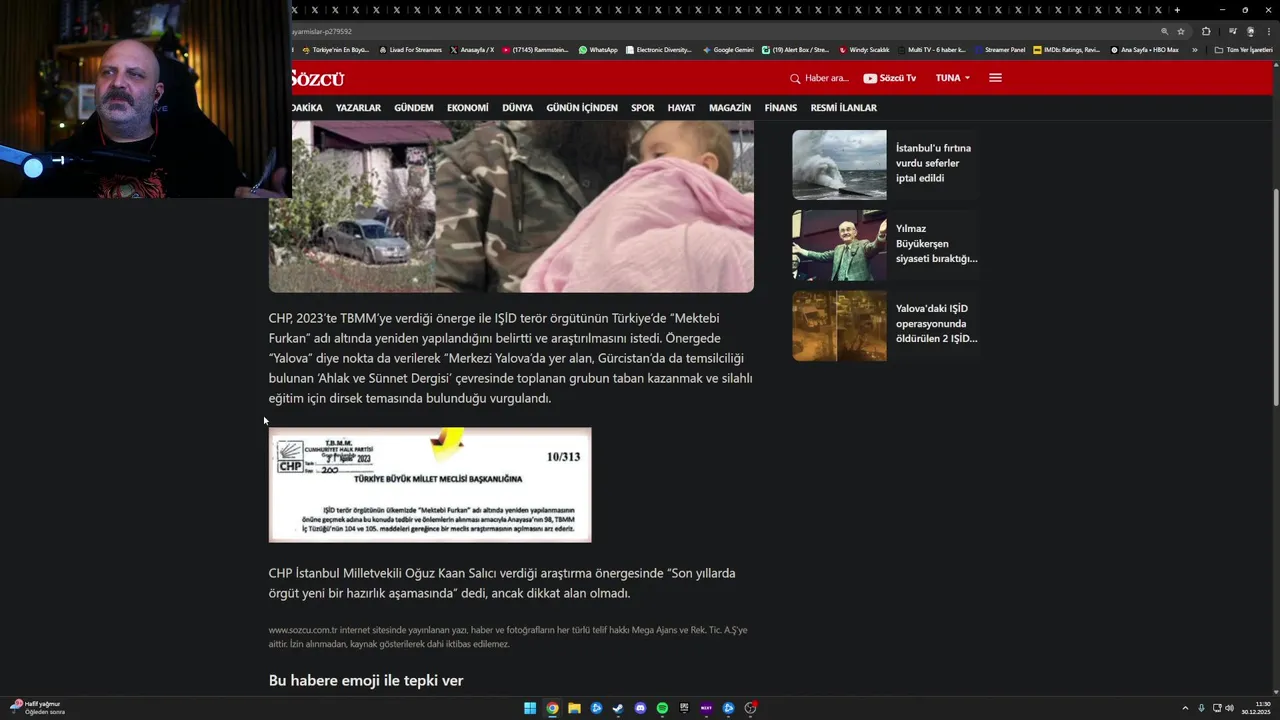Open the clock showing 11:30
The image size is (1280, 720).
click(x=1256, y=708)
